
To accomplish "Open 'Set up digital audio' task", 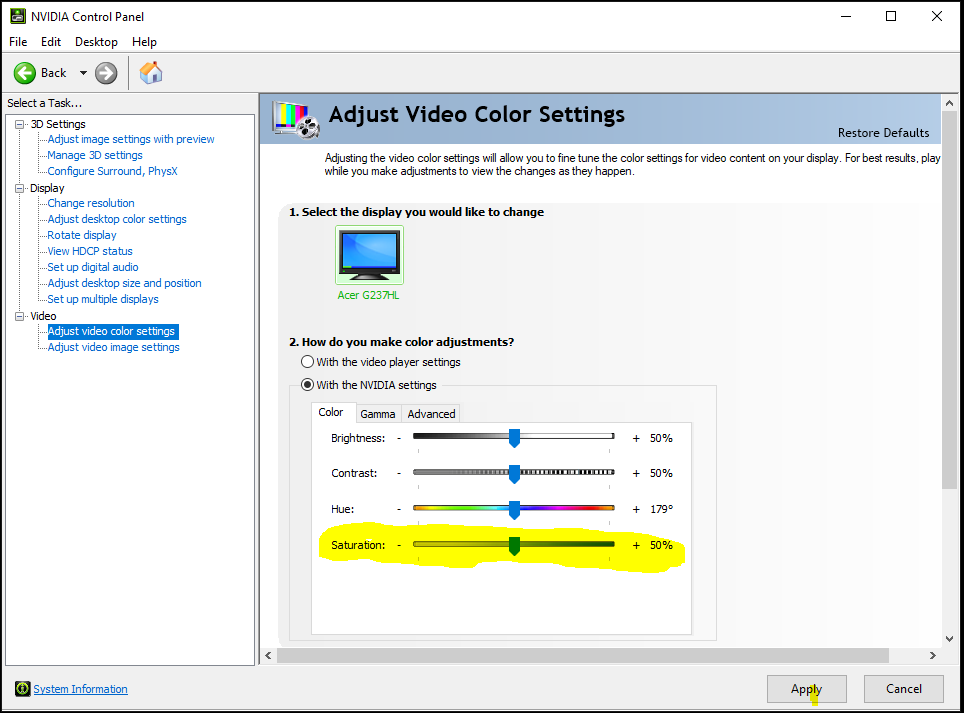I will click(93, 267).
